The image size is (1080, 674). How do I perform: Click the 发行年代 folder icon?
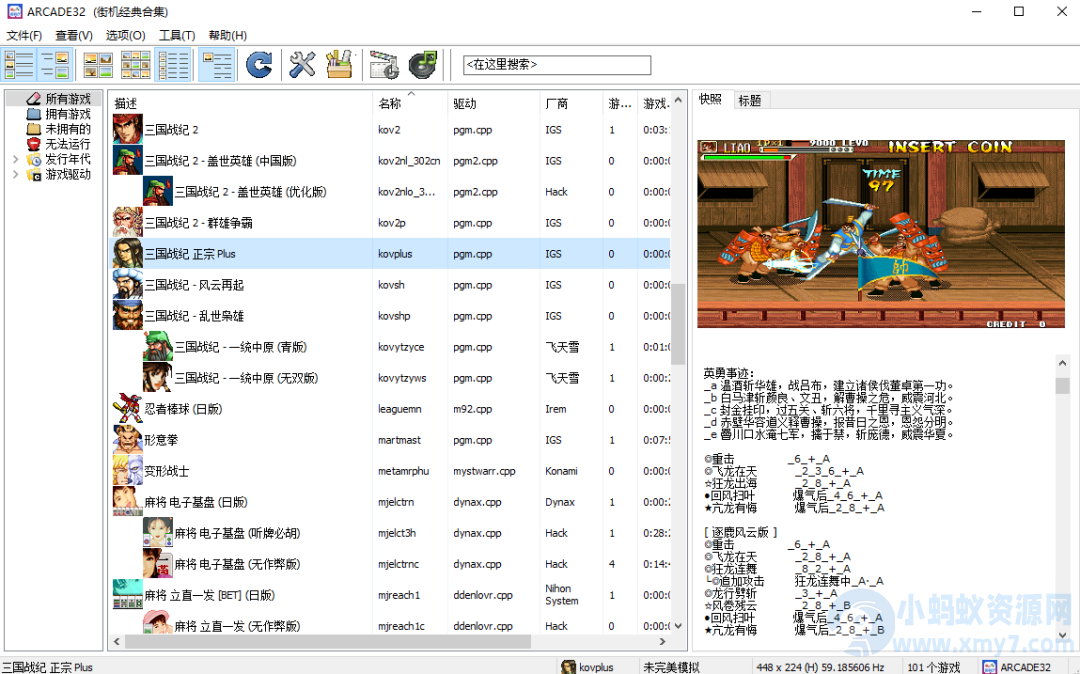[34, 160]
